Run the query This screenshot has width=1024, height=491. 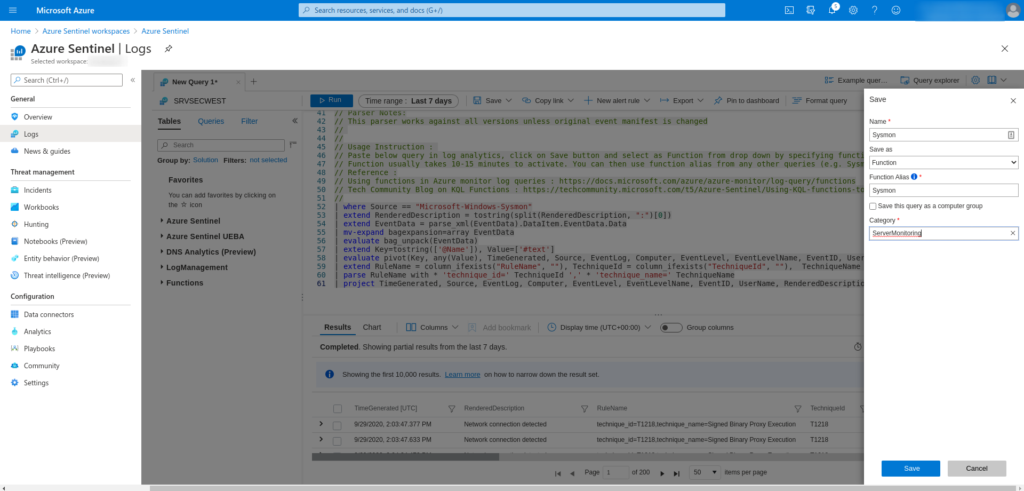pyautogui.click(x=331, y=101)
